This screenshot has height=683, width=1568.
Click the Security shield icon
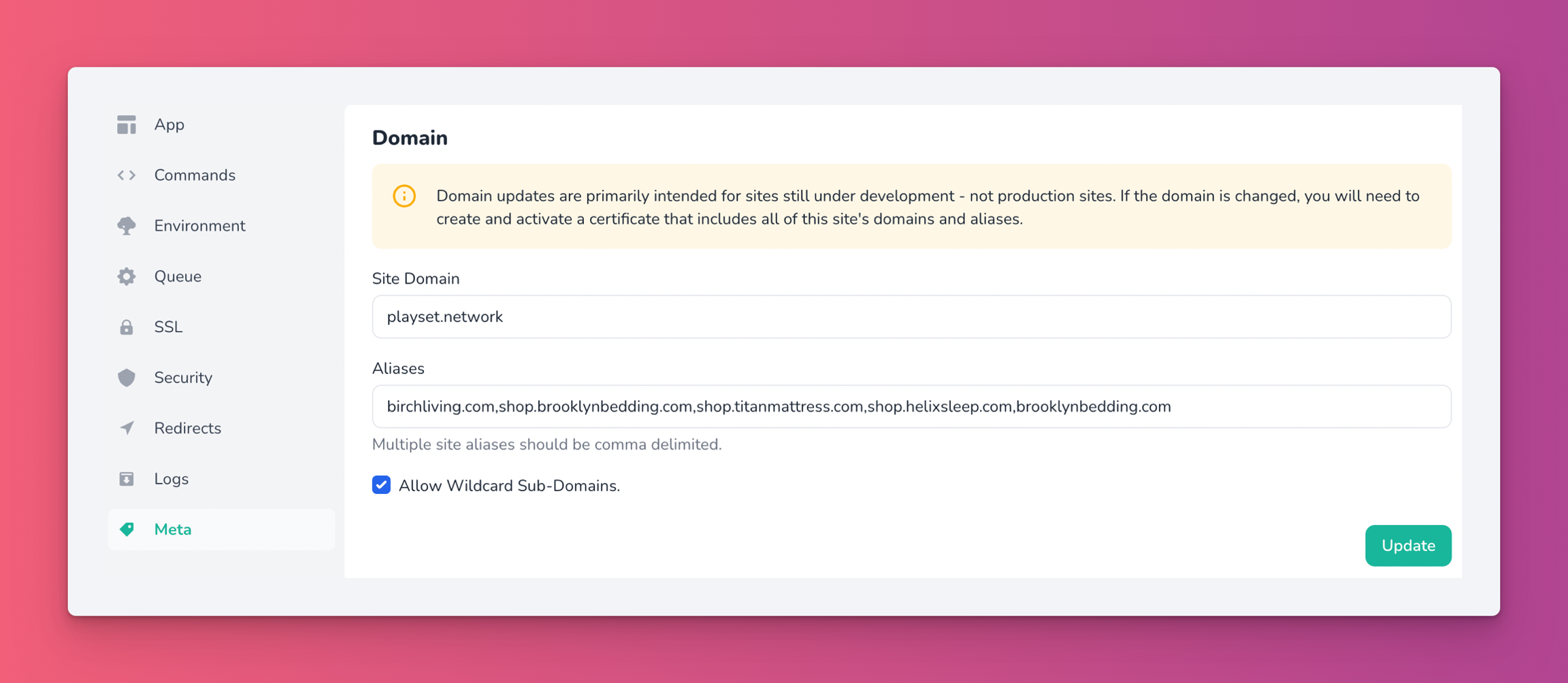(x=127, y=378)
